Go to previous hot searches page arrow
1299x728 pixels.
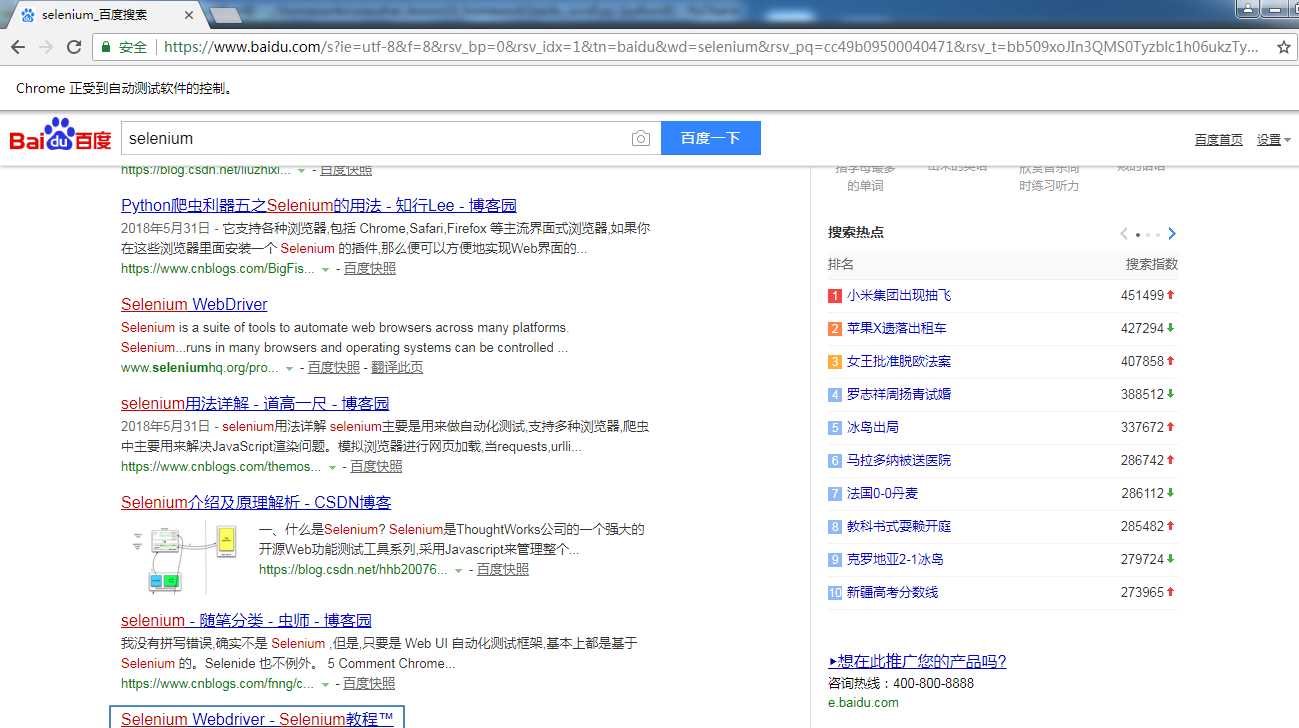1124,233
